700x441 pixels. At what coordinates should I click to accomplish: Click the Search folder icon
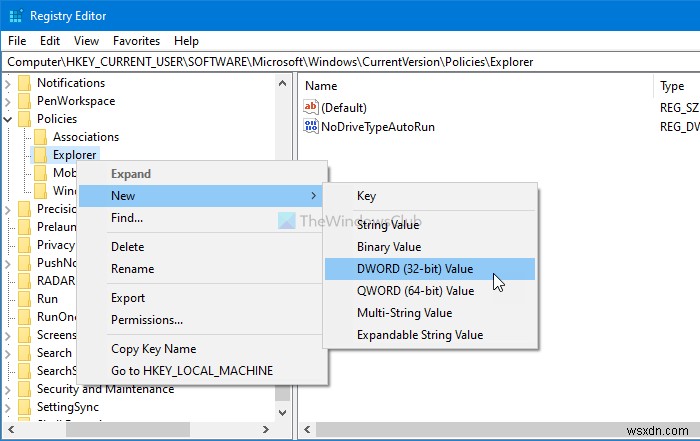(25, 353)
